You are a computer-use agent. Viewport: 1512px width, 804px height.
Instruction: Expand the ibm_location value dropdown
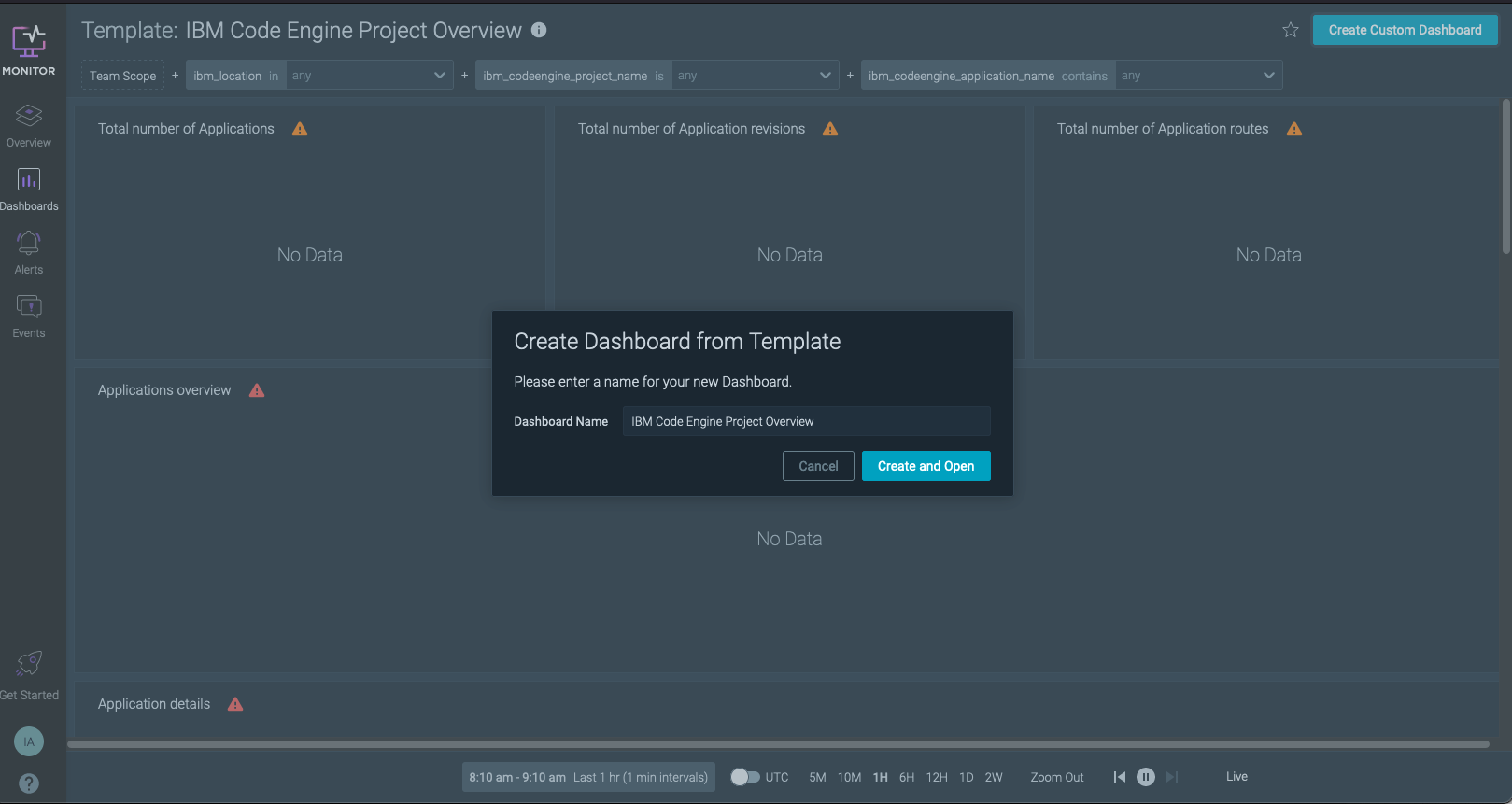tap(369, 76)
